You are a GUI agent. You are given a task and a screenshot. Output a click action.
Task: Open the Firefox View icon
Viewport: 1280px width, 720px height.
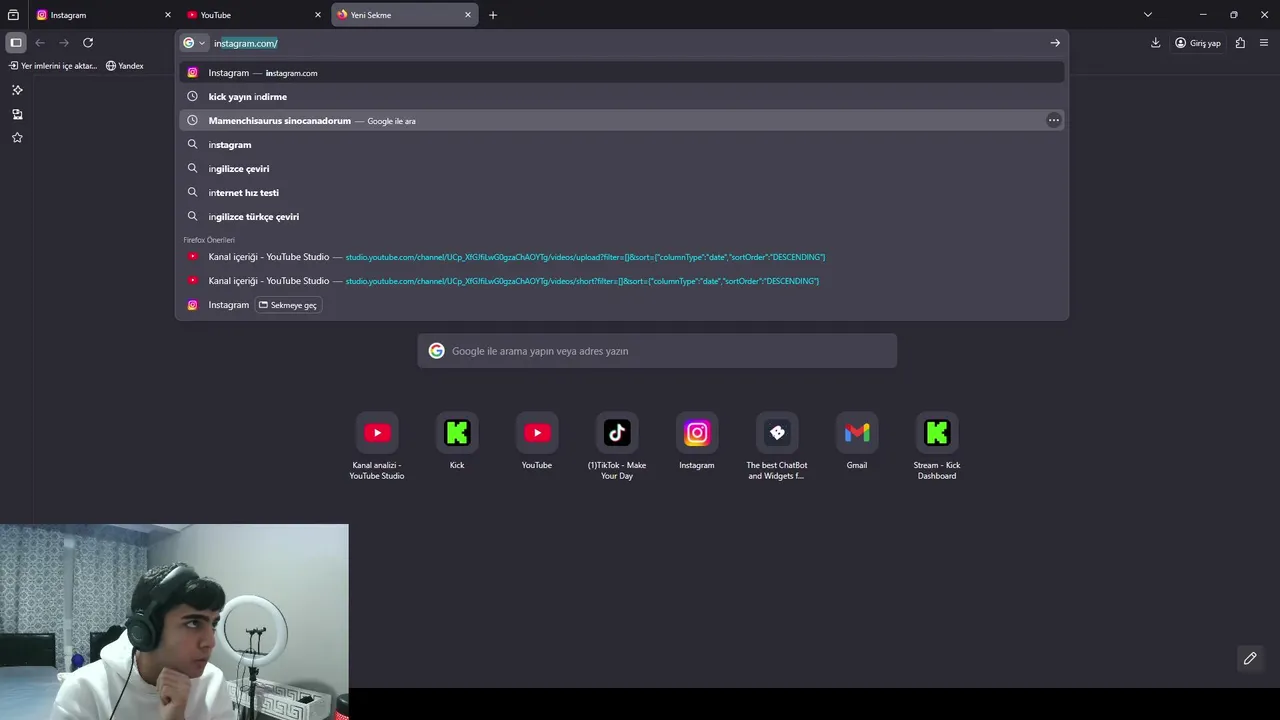[x=13, y=15]
